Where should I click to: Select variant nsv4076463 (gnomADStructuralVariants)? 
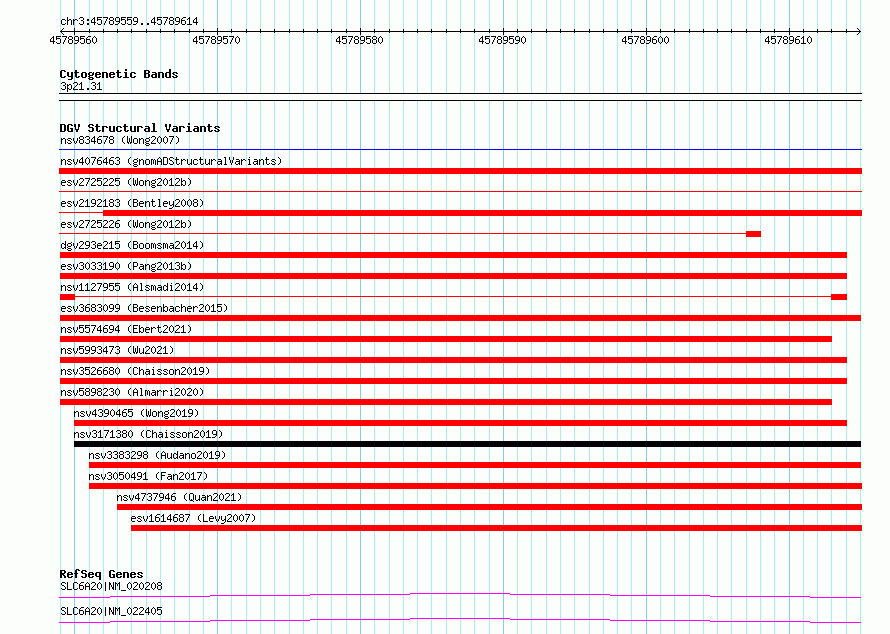[171, 161]
